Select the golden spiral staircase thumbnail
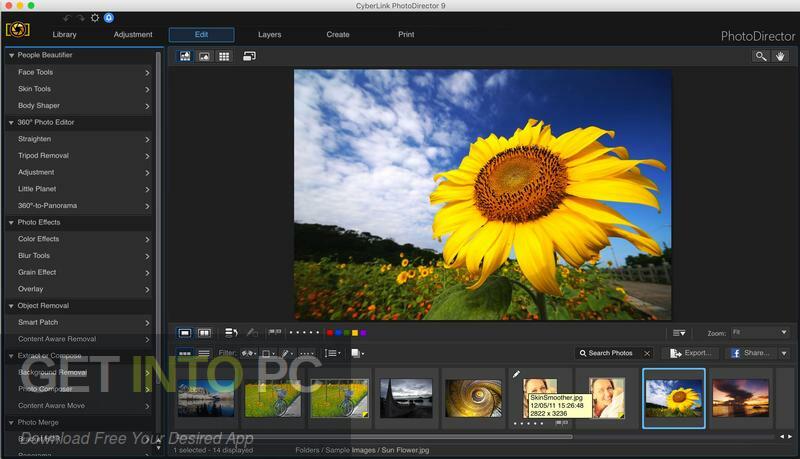This screenshot has height=459, width=800. coord(473,398)
